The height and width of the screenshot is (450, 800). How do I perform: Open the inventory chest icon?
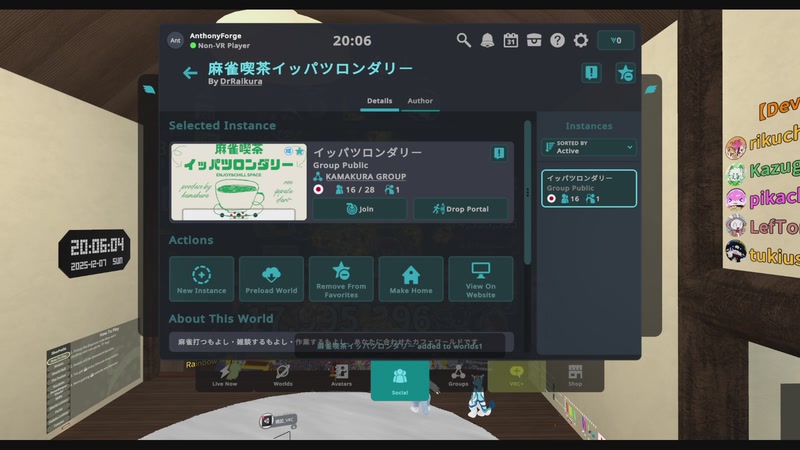[x=534, y=40]
